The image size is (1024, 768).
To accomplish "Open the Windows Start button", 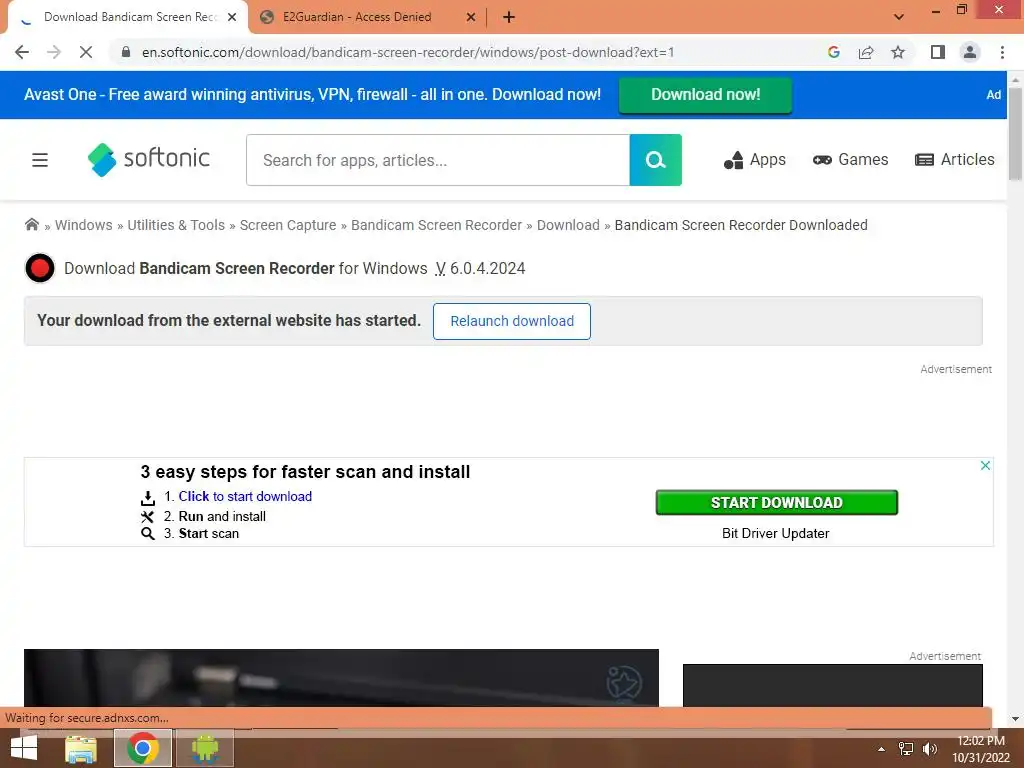I will coord(24,748).
